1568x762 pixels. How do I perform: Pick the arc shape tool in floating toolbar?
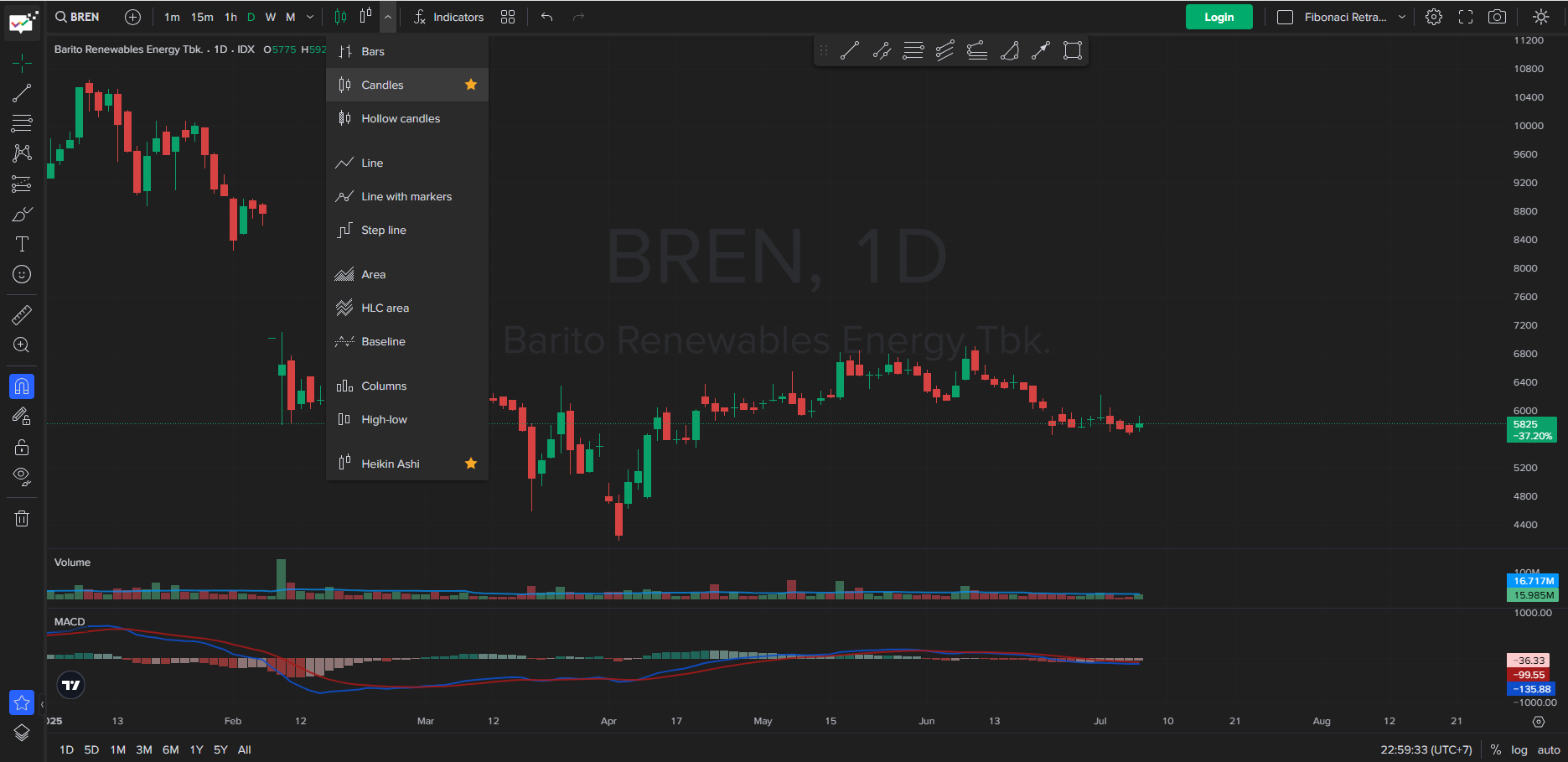pos(1009,51)
